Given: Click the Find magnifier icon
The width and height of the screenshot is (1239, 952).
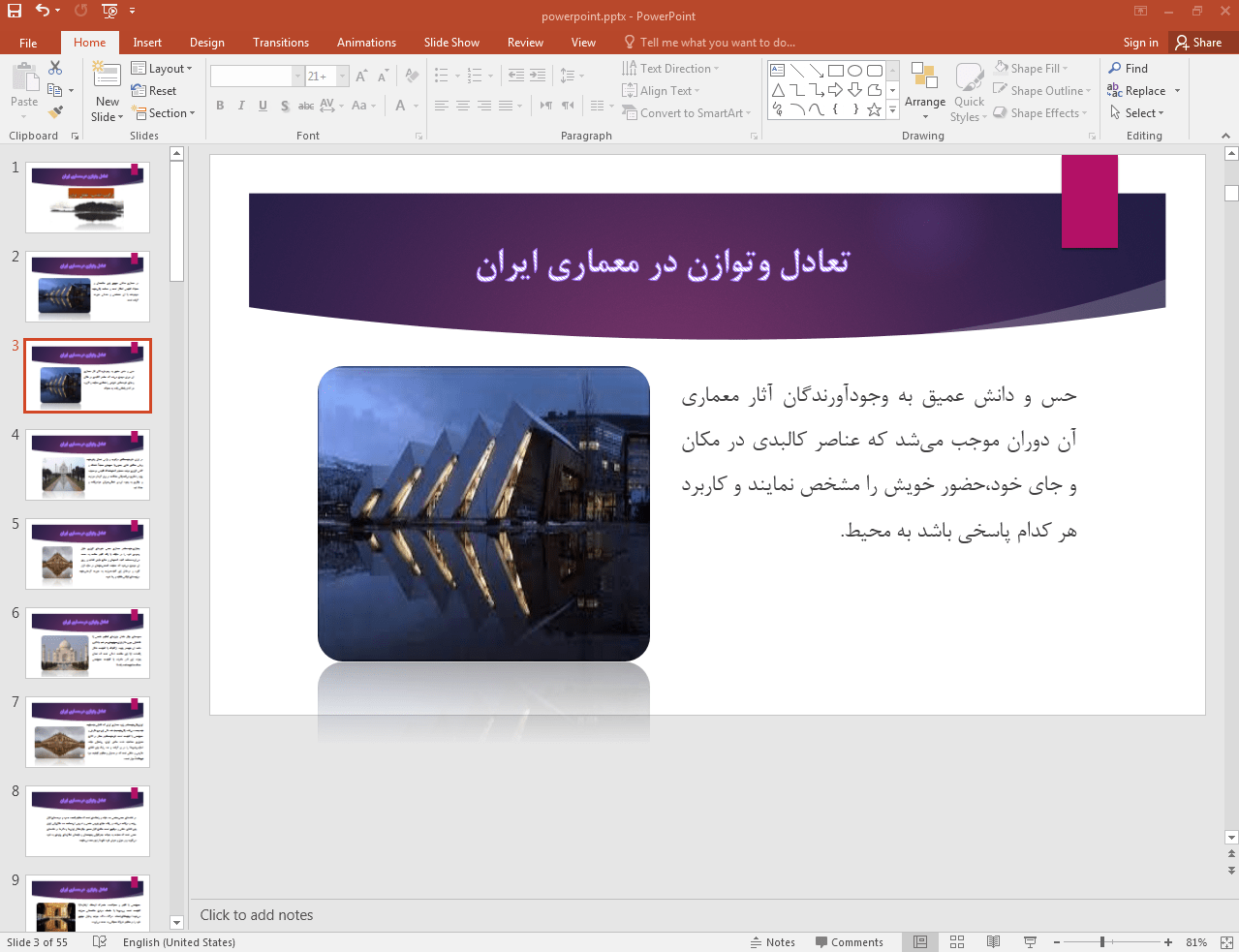Looking at the screenshot, I should click(x=1115, y=69).
